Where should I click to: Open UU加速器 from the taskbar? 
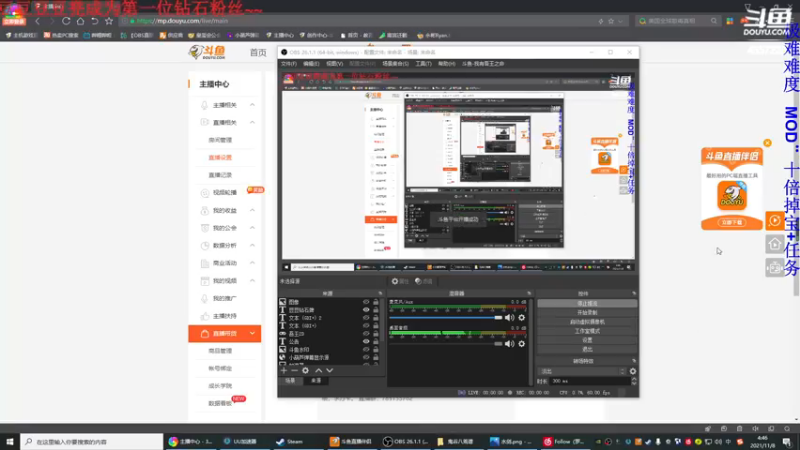click(241, 441)
